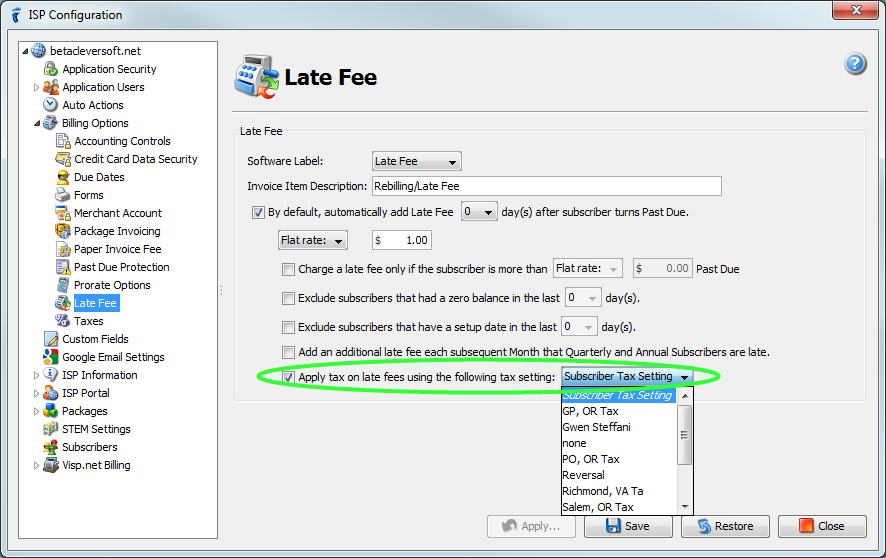This screenshot has width=886, height=558.
Task: Click the Due Dates icon
Action: 63,177
